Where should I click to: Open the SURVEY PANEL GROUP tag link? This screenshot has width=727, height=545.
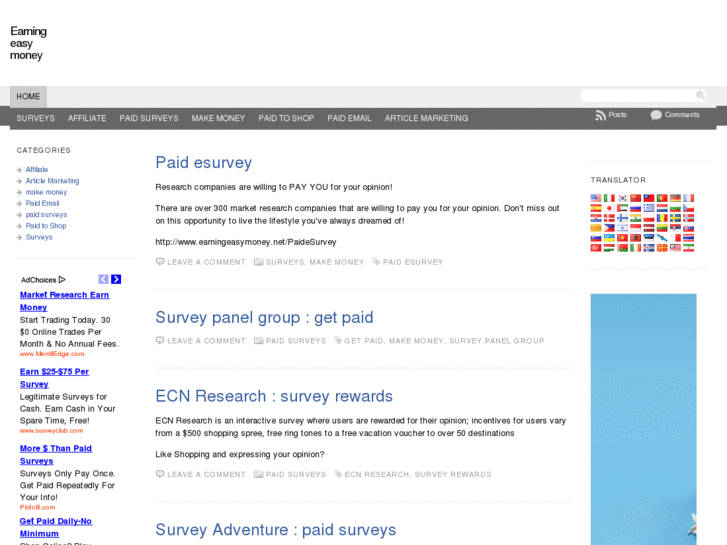[497, 341]
